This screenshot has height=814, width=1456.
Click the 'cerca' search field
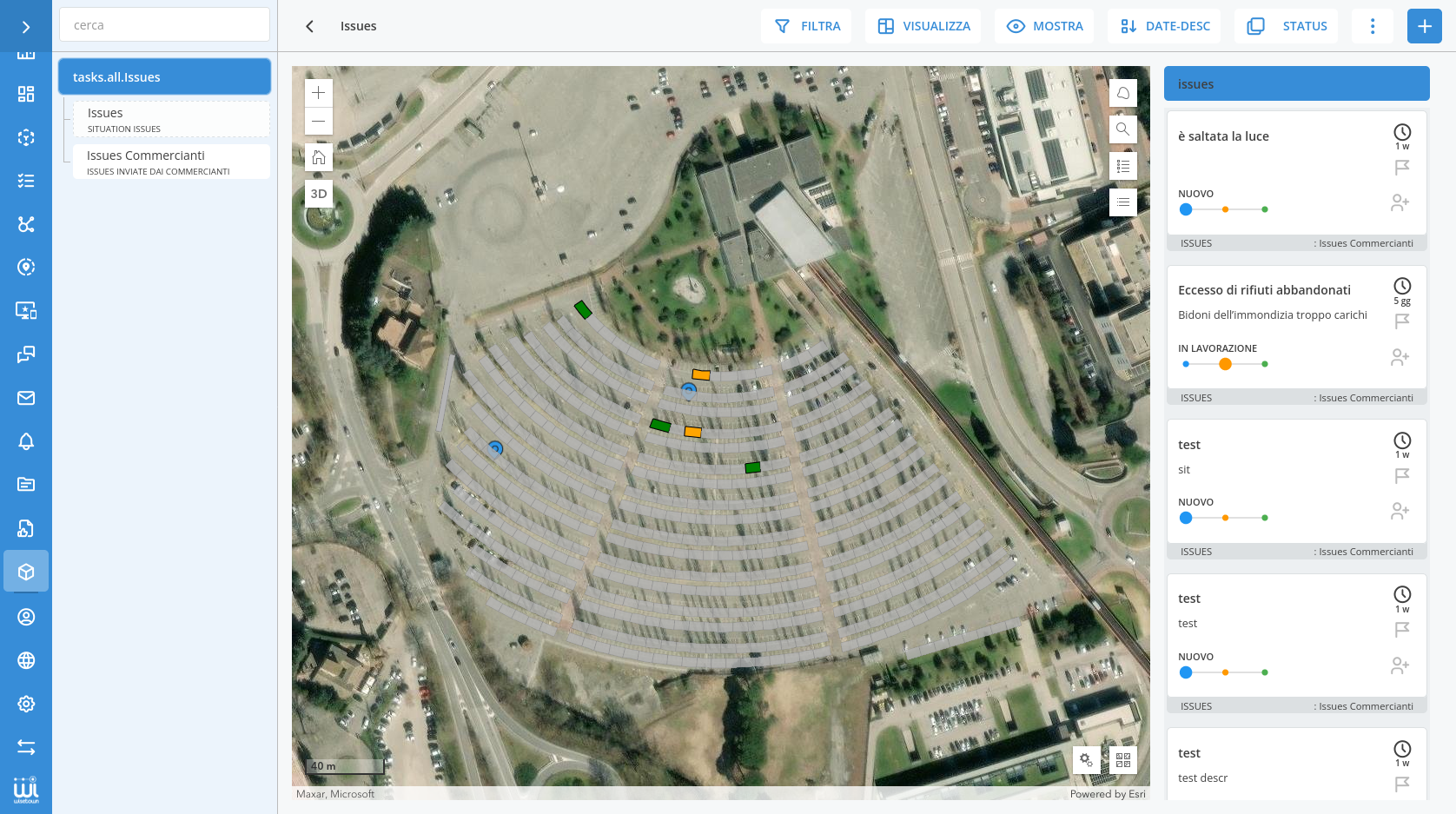pyautogui.click(x=164, y=25)
